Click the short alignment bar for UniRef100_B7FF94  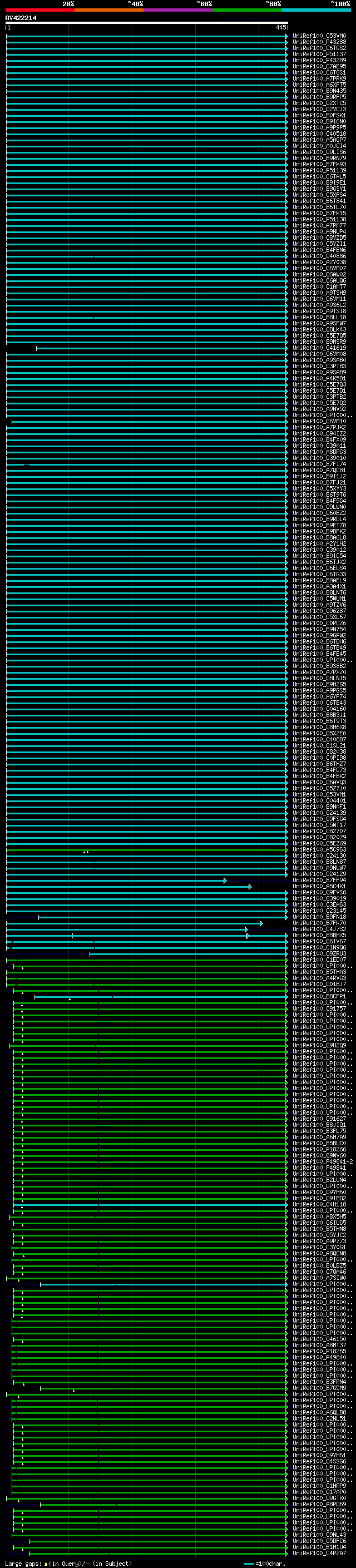point(116,880)
